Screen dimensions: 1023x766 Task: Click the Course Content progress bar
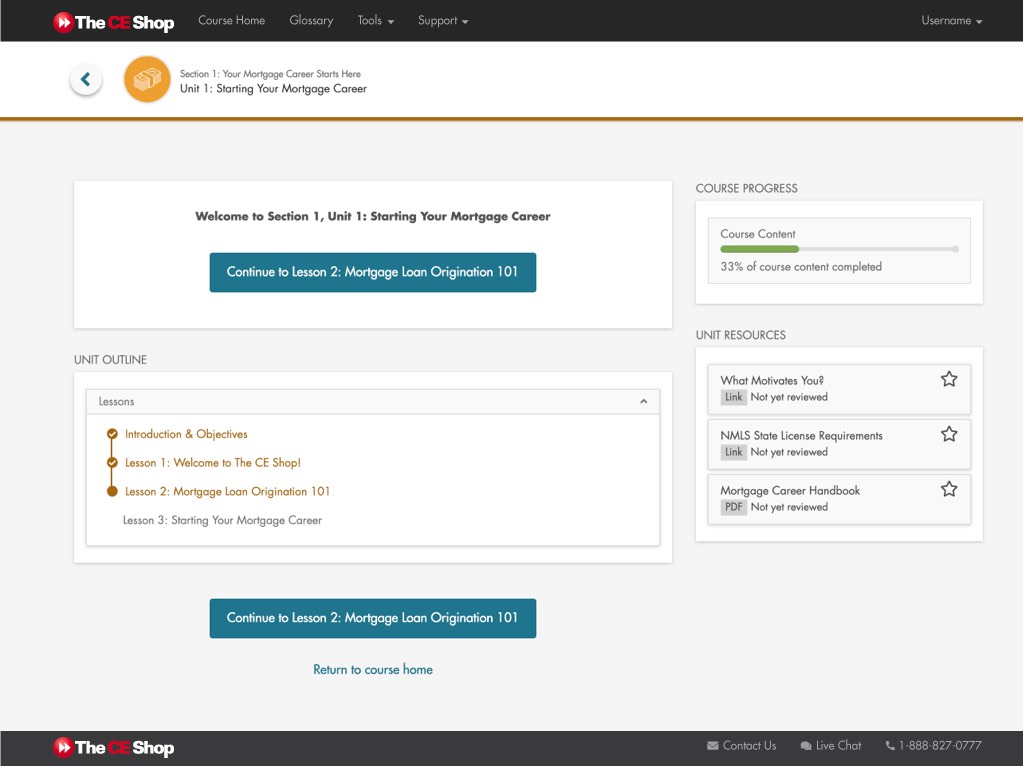839,249
